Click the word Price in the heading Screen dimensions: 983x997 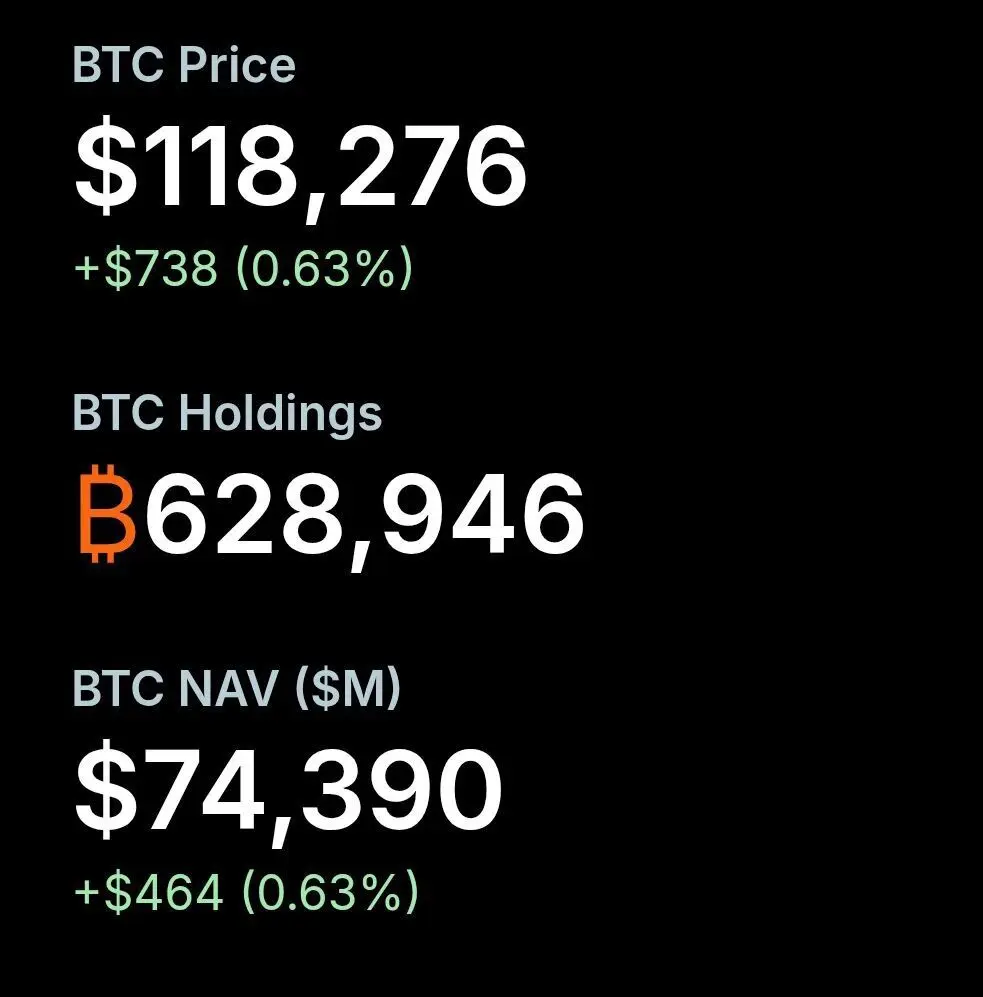[x=237, y=64]
